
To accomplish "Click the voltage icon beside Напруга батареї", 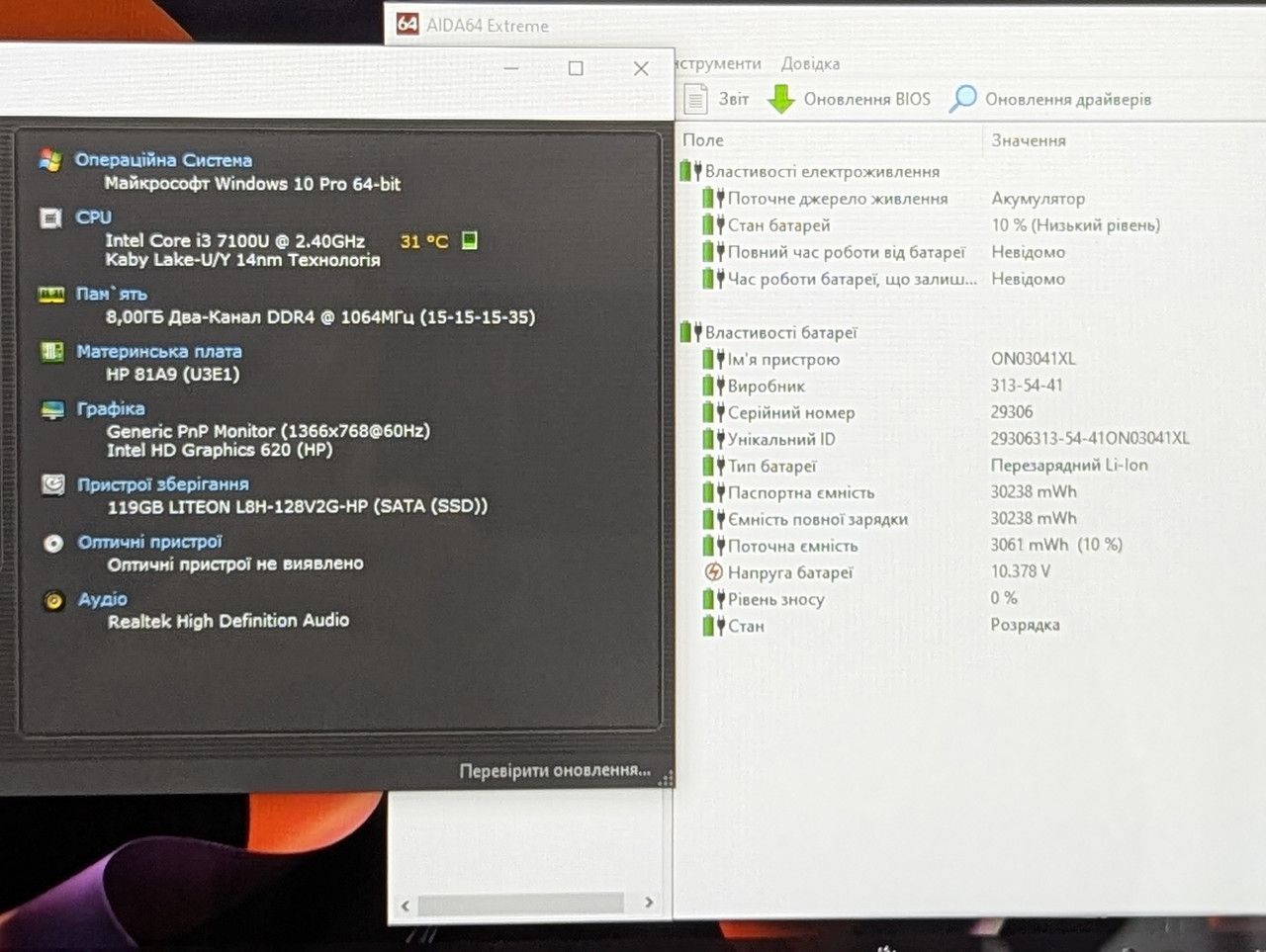I will pos(713,571).
